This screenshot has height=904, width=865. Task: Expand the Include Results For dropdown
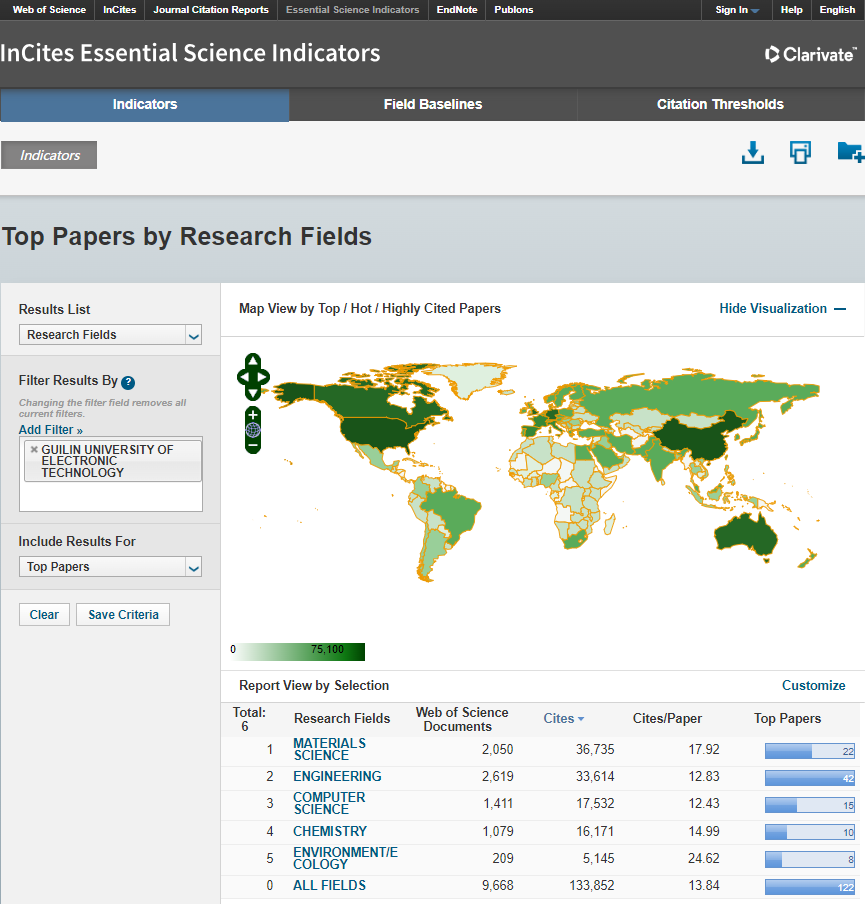(x=110, y=567)
